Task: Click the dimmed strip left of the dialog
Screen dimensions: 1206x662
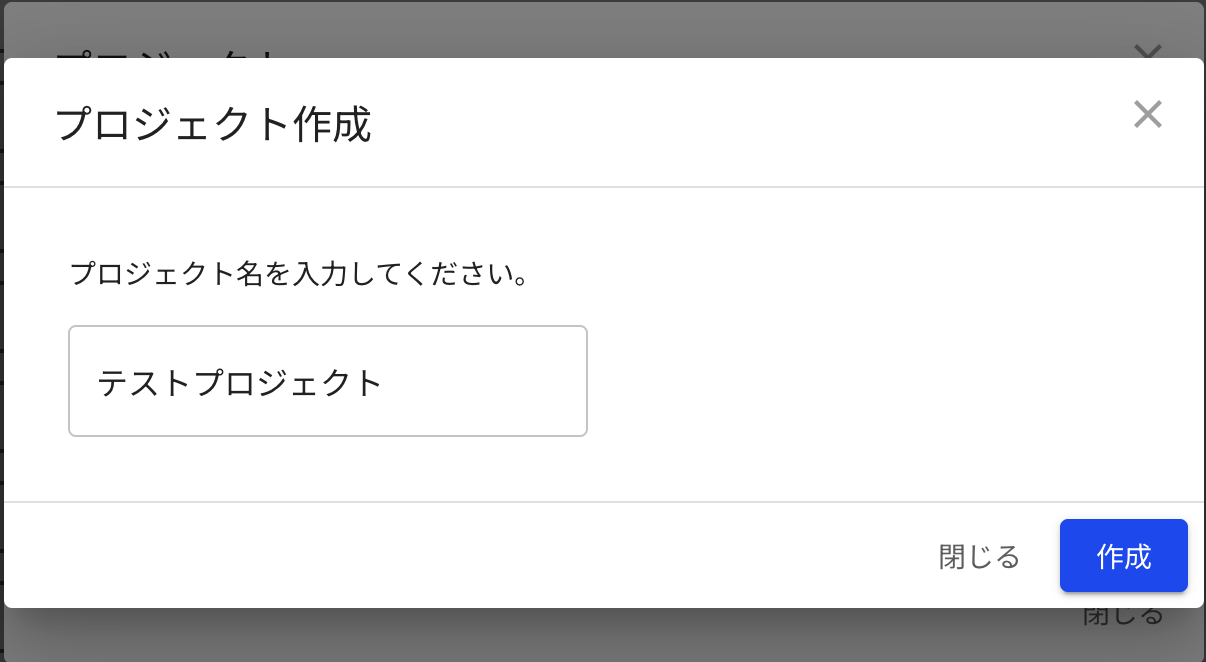Action: (x=2, y=330)
